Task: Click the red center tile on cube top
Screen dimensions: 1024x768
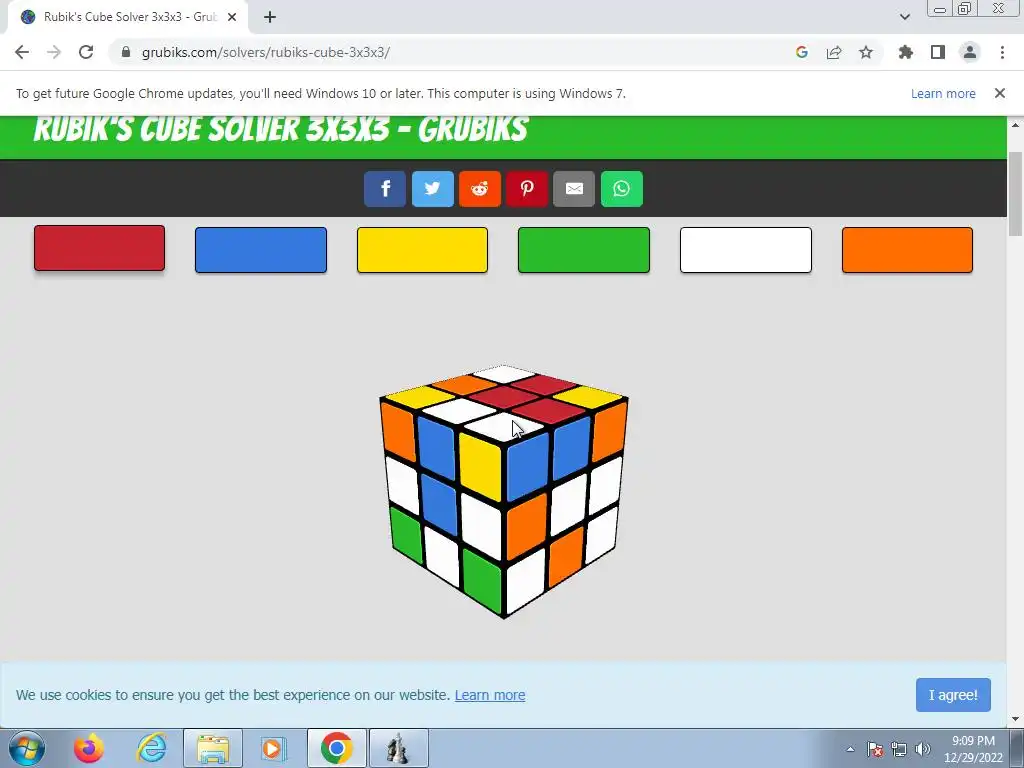Action: click(503, 396)
